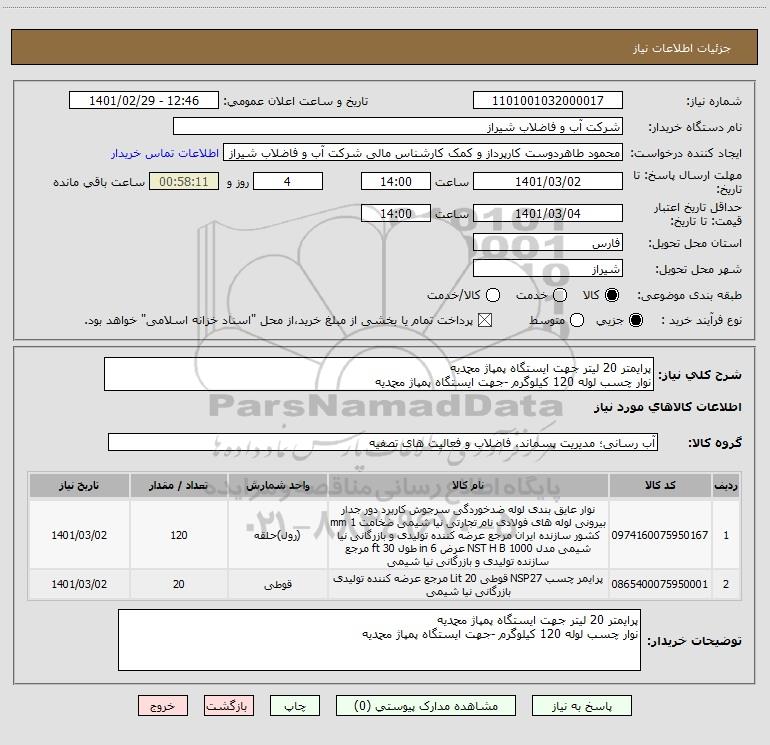
Task: Click unit cell قوطی
Action: [x=277, y=584]
